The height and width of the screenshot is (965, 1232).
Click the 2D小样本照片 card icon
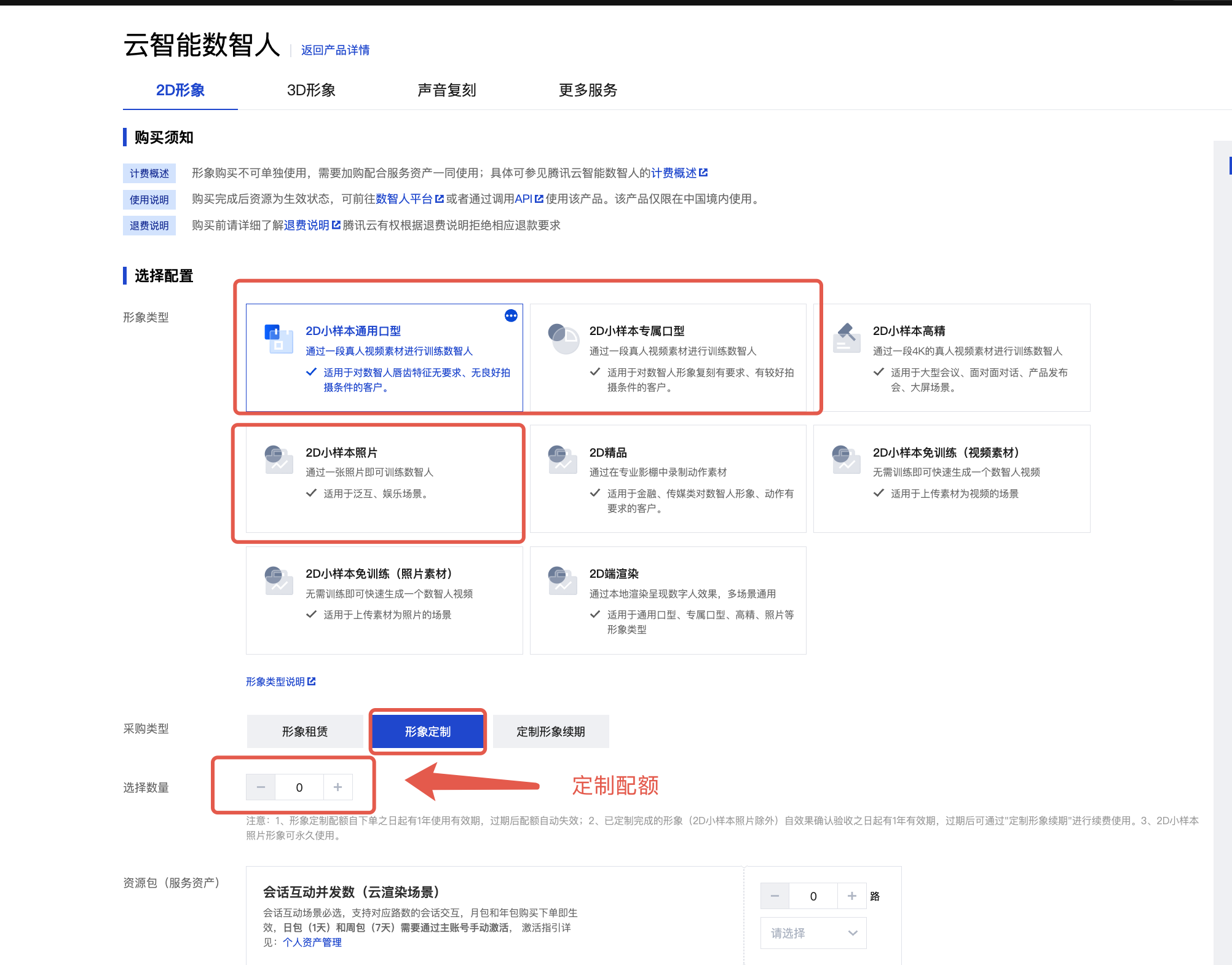[278, 460]
